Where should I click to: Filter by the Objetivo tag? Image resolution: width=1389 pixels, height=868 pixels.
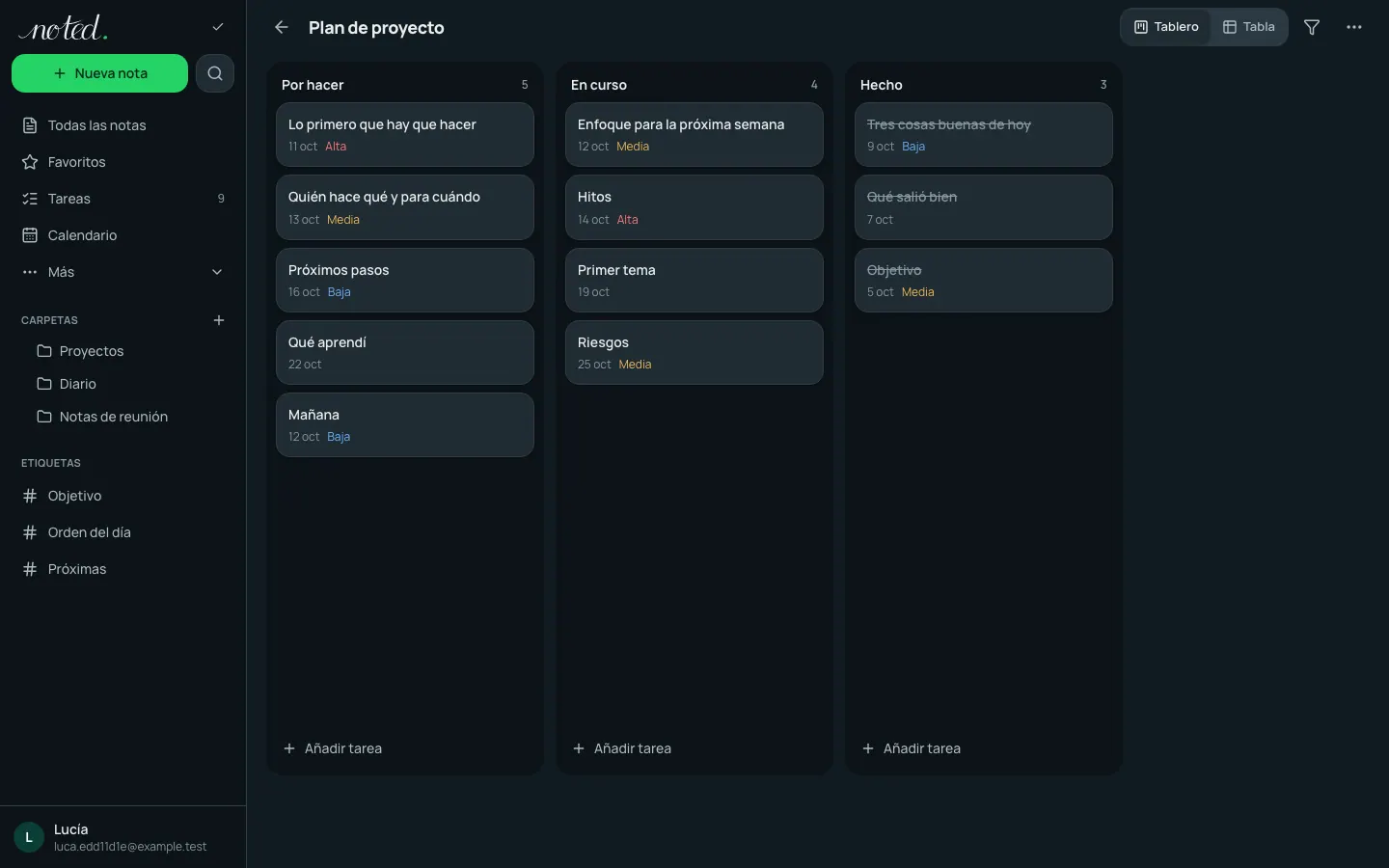[x=123, y=496]
